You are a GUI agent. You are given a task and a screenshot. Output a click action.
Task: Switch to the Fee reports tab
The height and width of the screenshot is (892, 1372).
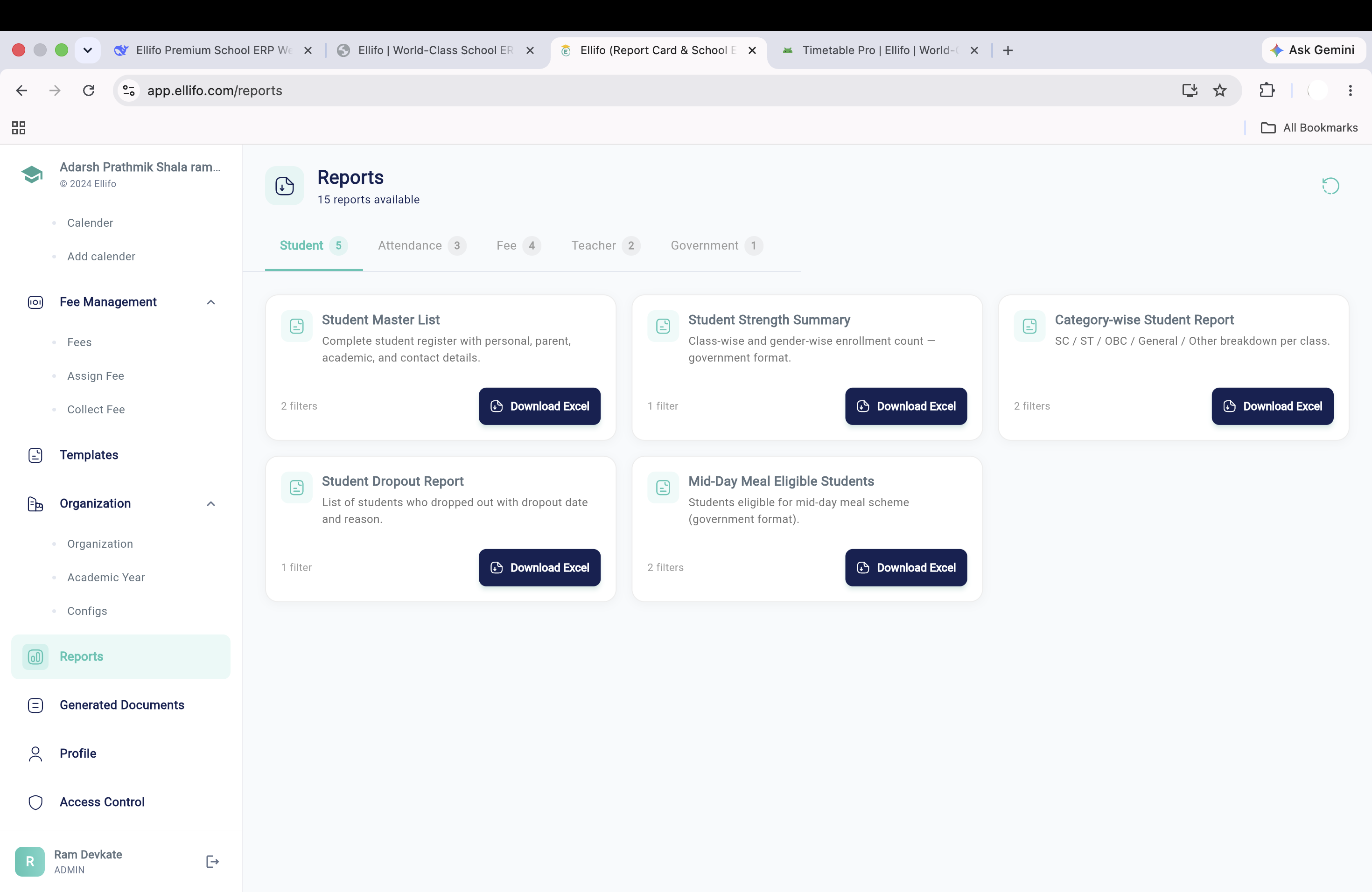point(519,245)
